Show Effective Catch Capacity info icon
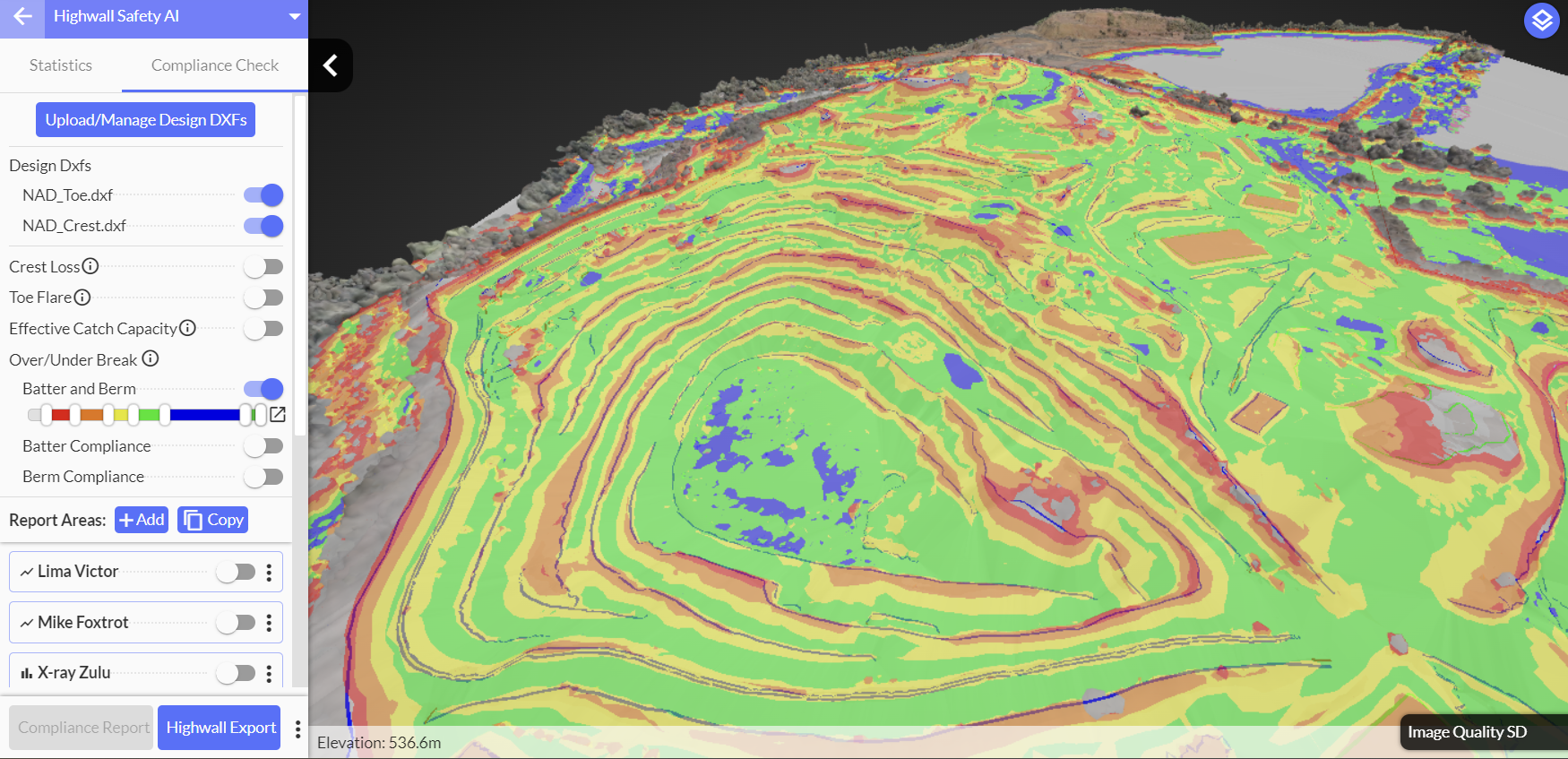This screenshot has height=759, width=1568. click(x=187, y=328)
